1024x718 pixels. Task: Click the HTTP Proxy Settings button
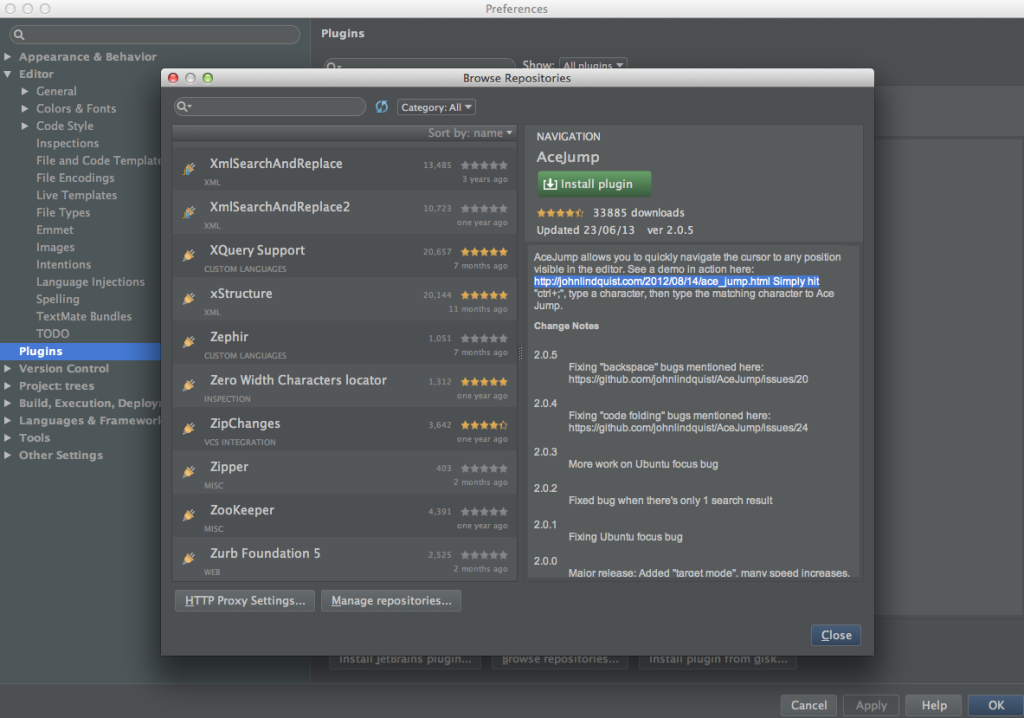point(244,600)
